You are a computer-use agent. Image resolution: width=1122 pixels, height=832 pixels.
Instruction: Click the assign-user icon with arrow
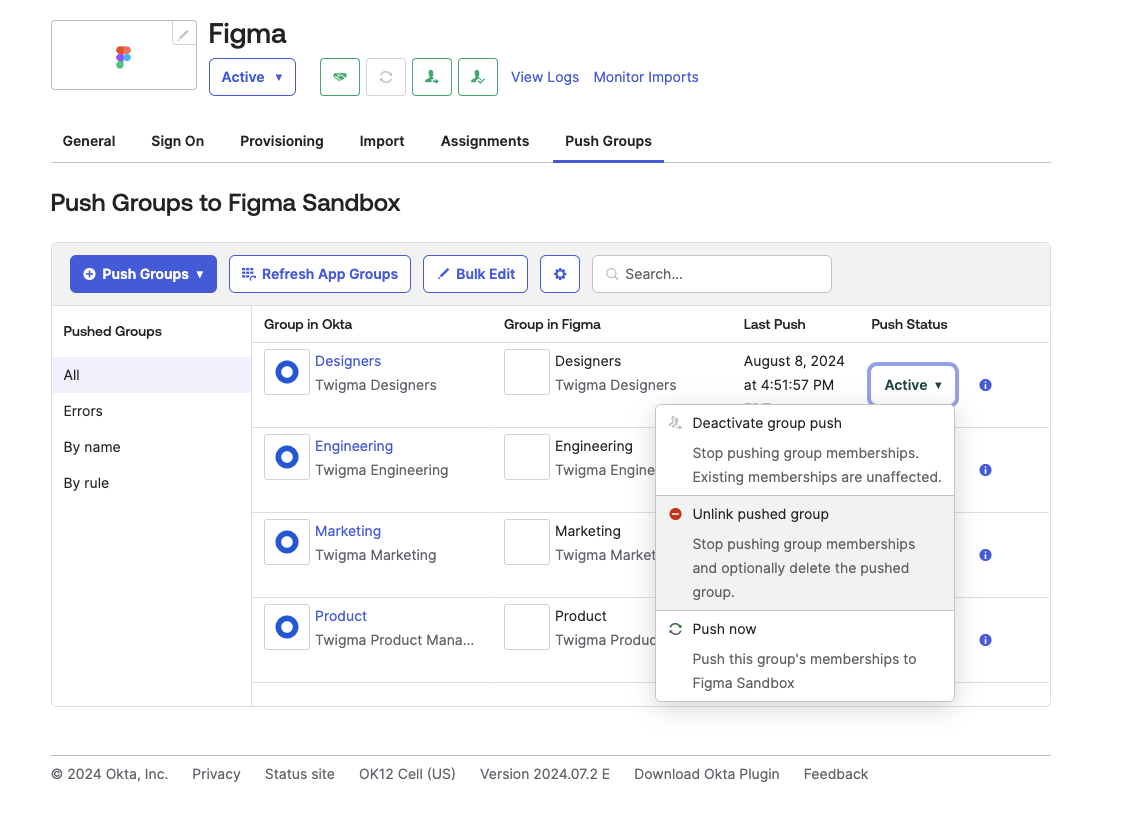click(431, 77)
